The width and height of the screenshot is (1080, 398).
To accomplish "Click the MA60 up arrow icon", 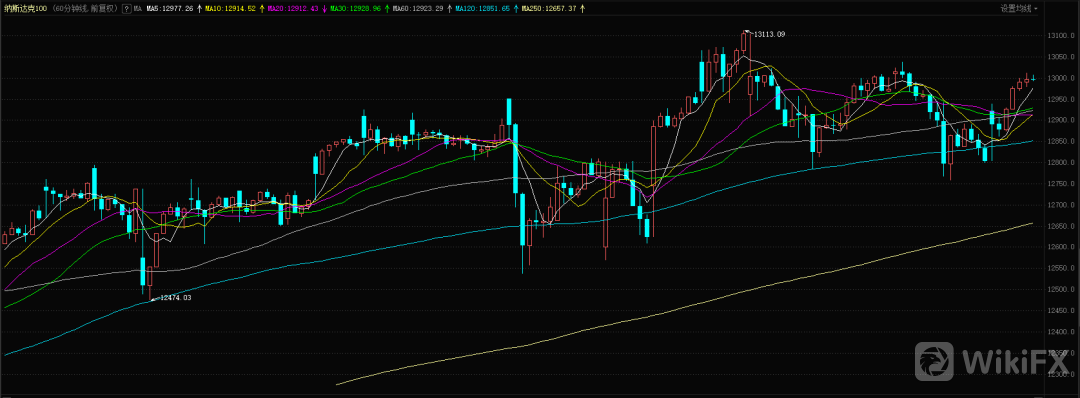I will click(x=449, y=8).
